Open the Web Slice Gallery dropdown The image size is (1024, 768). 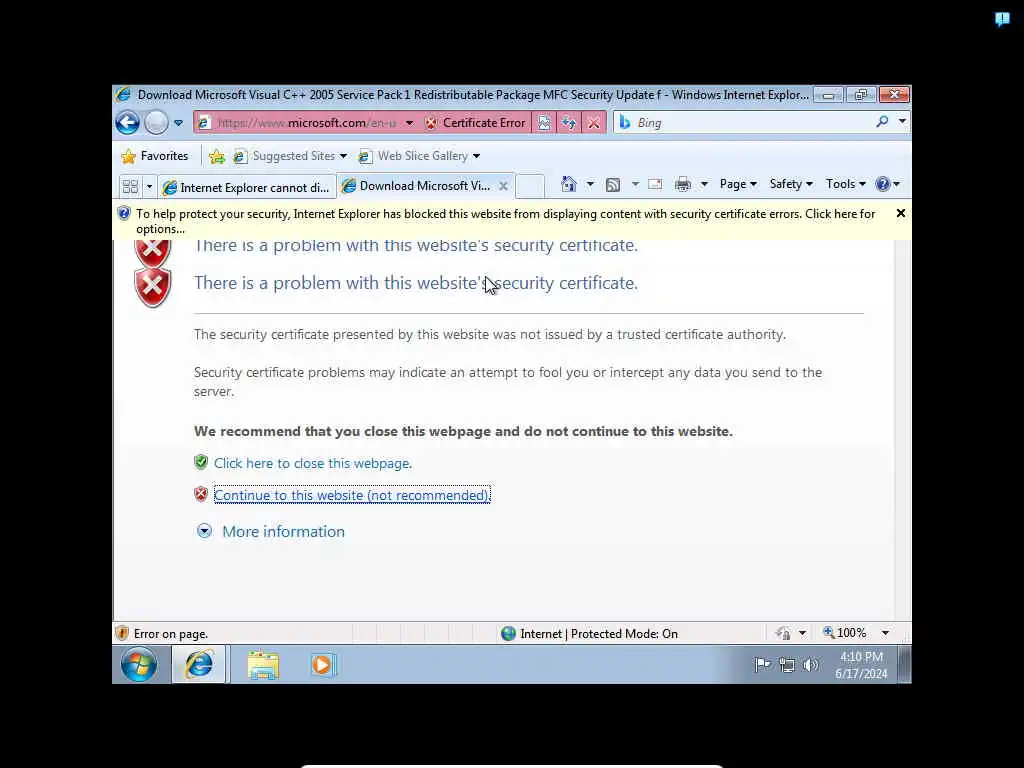419,156
